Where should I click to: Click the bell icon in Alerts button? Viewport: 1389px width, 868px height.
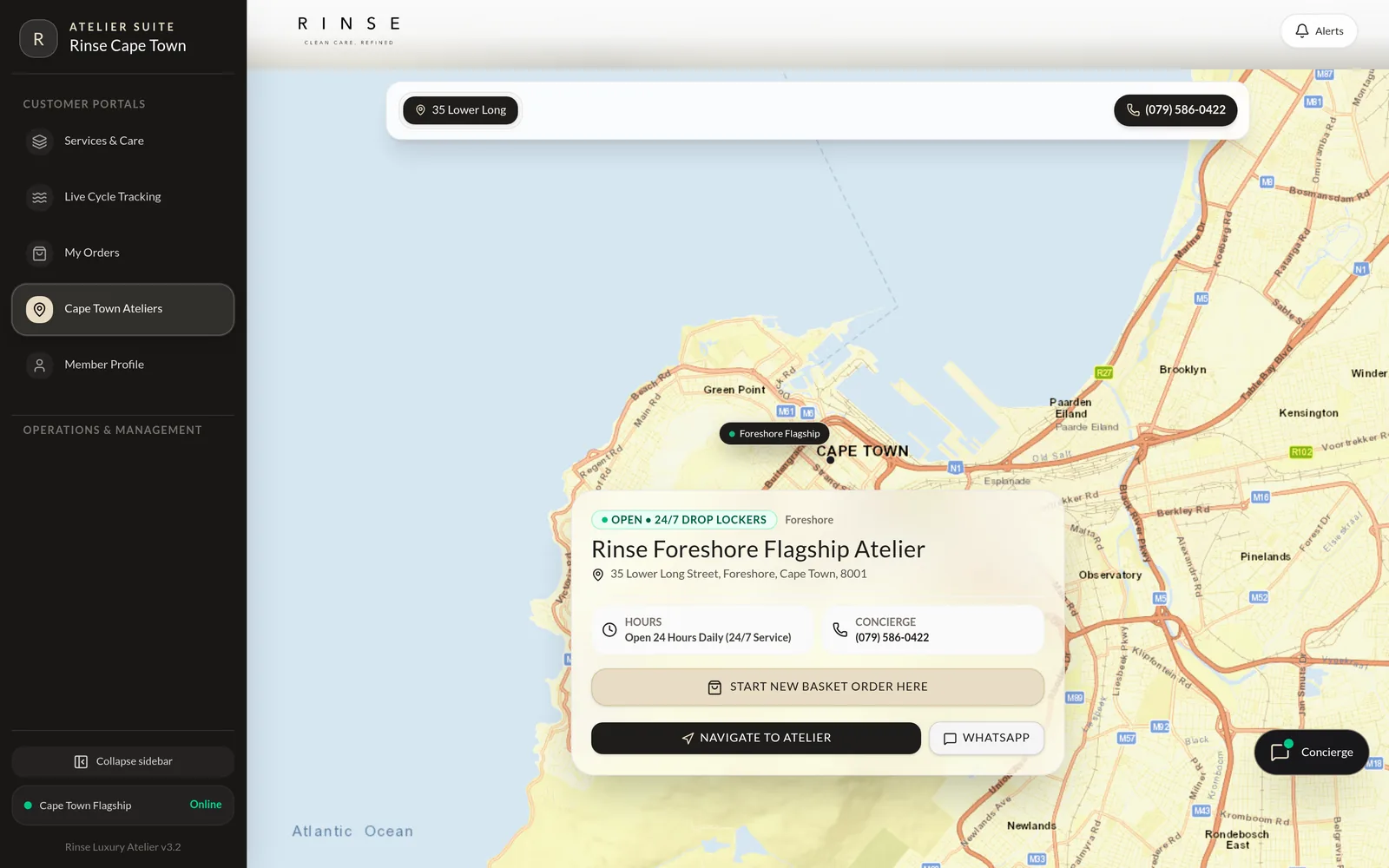click(1301, 31)
